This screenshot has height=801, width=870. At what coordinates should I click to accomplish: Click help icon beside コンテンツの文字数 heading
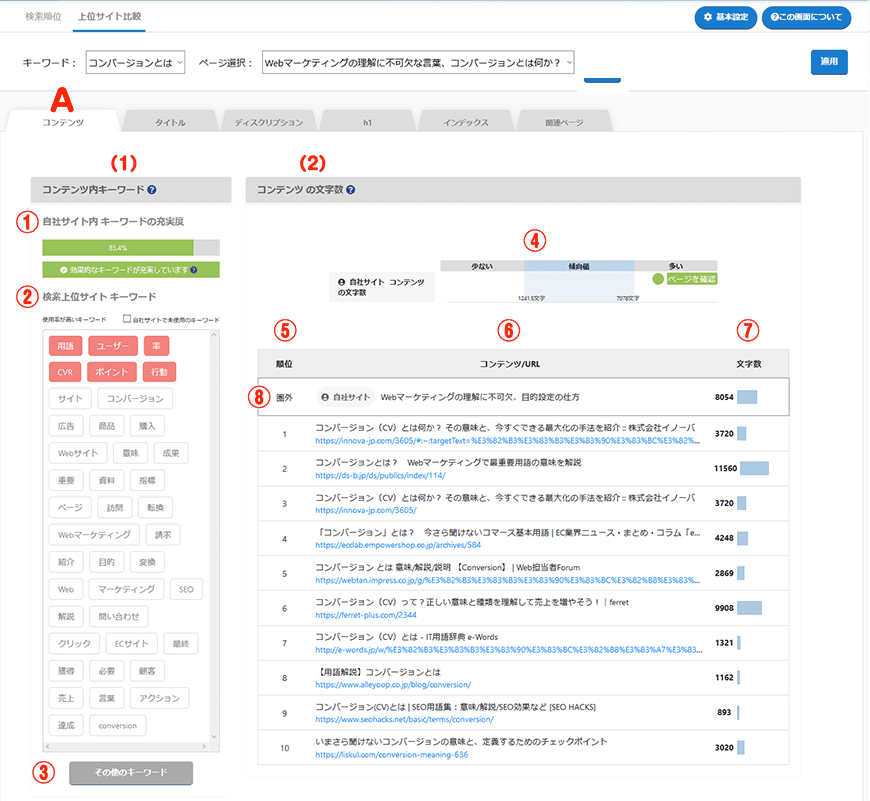point(351,190)
